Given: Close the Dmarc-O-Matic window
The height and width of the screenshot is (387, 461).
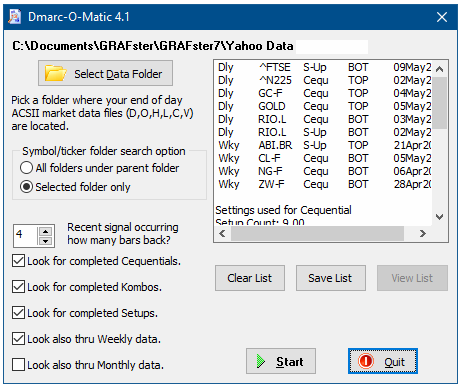Looking at the screenshot, I should point(442,17).
